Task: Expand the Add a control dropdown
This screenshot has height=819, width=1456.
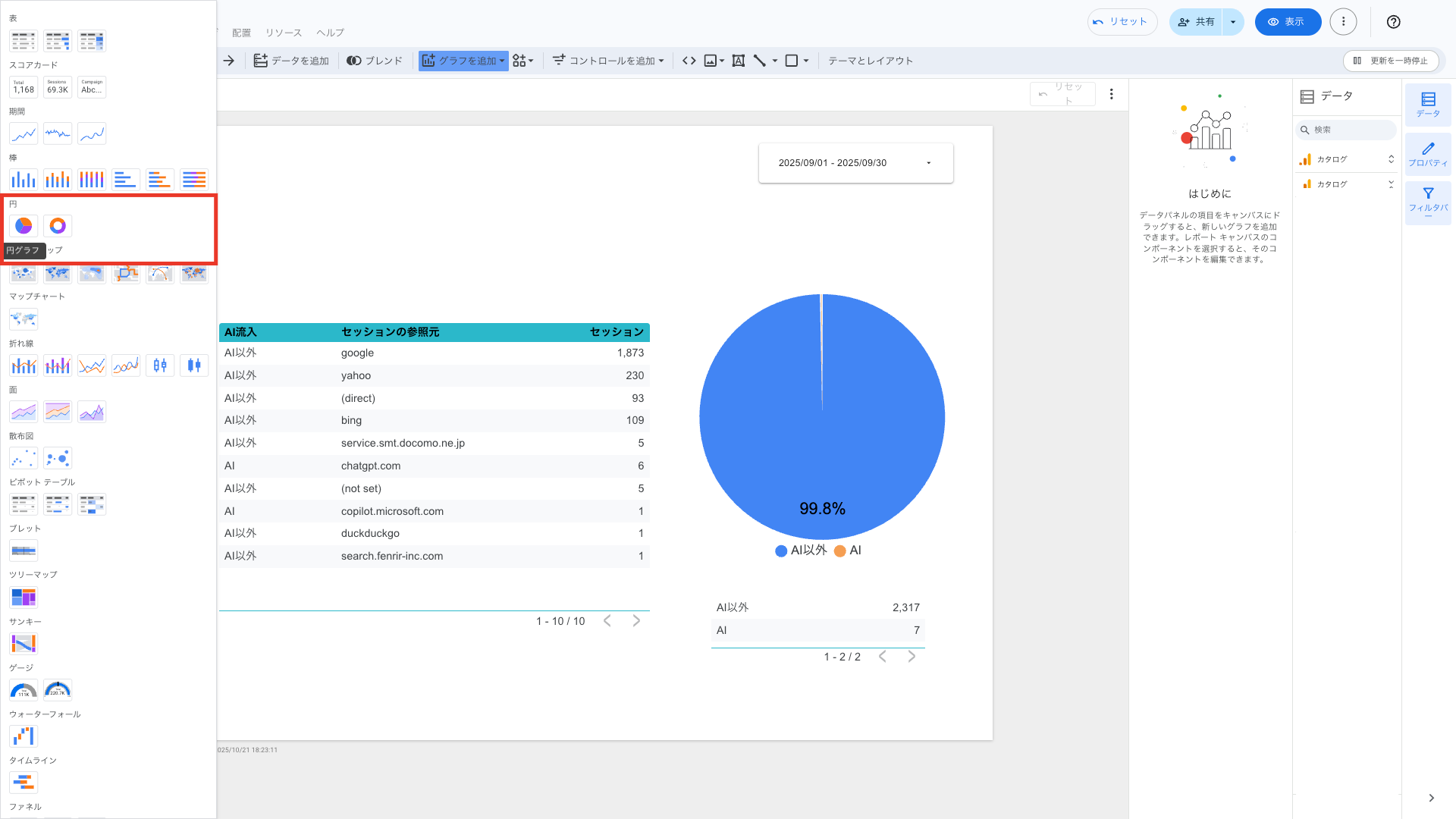Action: pyautogui.click(x=608, y=61)
